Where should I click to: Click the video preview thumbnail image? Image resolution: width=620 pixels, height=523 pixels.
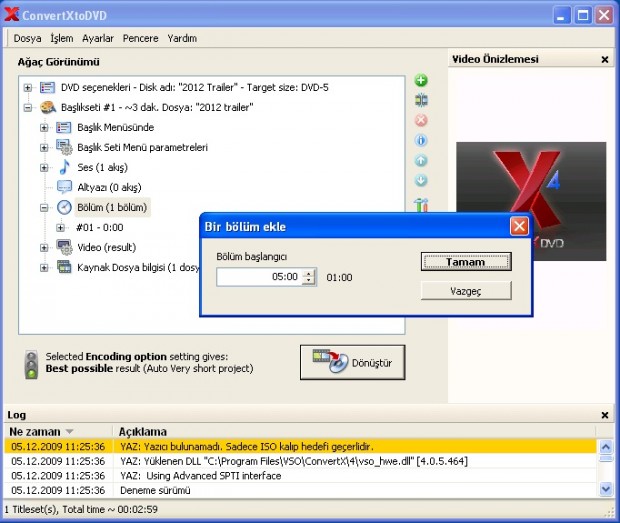coord(531,201)
